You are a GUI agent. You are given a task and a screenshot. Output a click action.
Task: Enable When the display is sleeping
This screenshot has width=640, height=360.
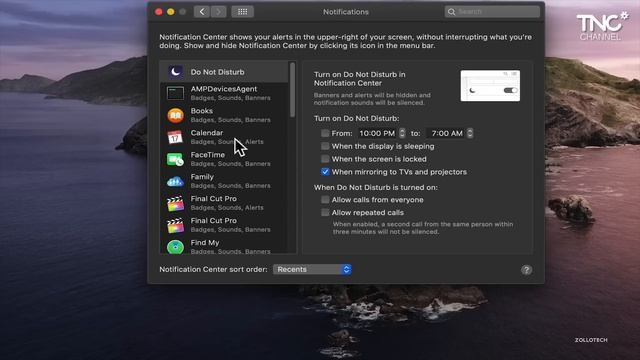click(x=325, y=146)
